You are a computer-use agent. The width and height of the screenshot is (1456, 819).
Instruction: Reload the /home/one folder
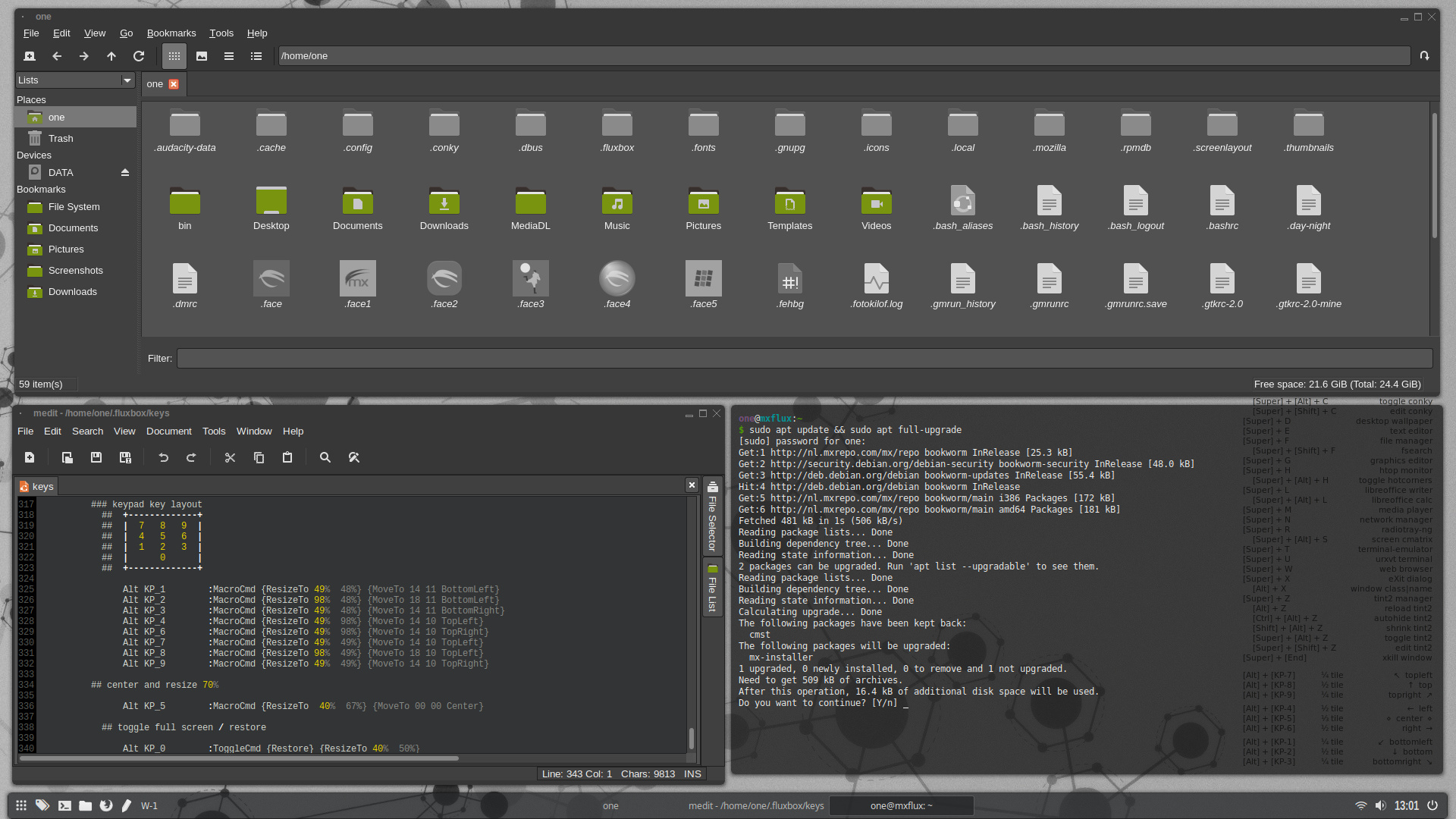[139, 56]
